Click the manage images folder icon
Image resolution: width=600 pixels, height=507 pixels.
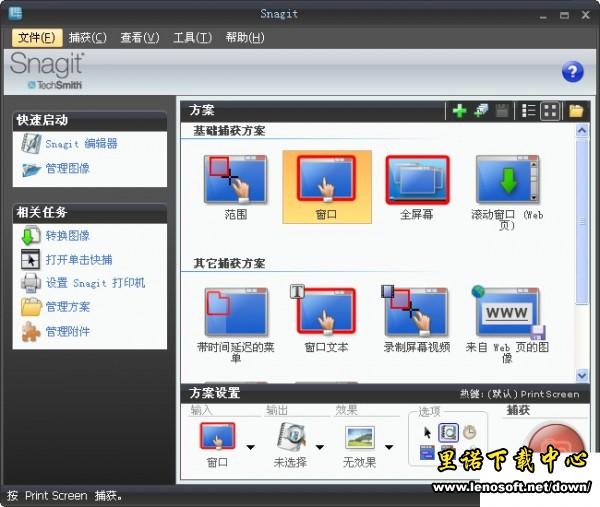tap(31, 169)
